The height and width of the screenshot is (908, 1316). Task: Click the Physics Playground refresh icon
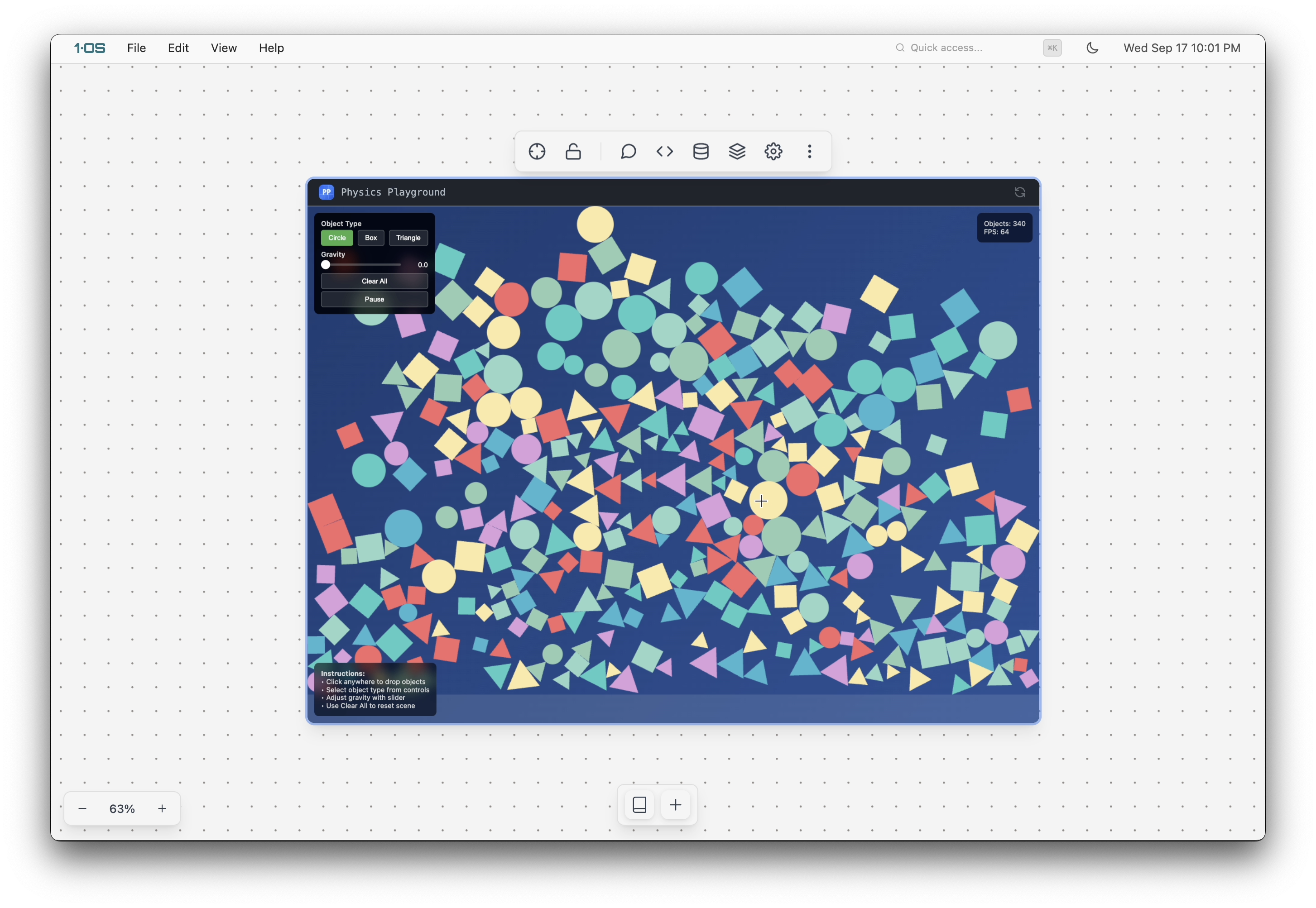coord(1019,192)
